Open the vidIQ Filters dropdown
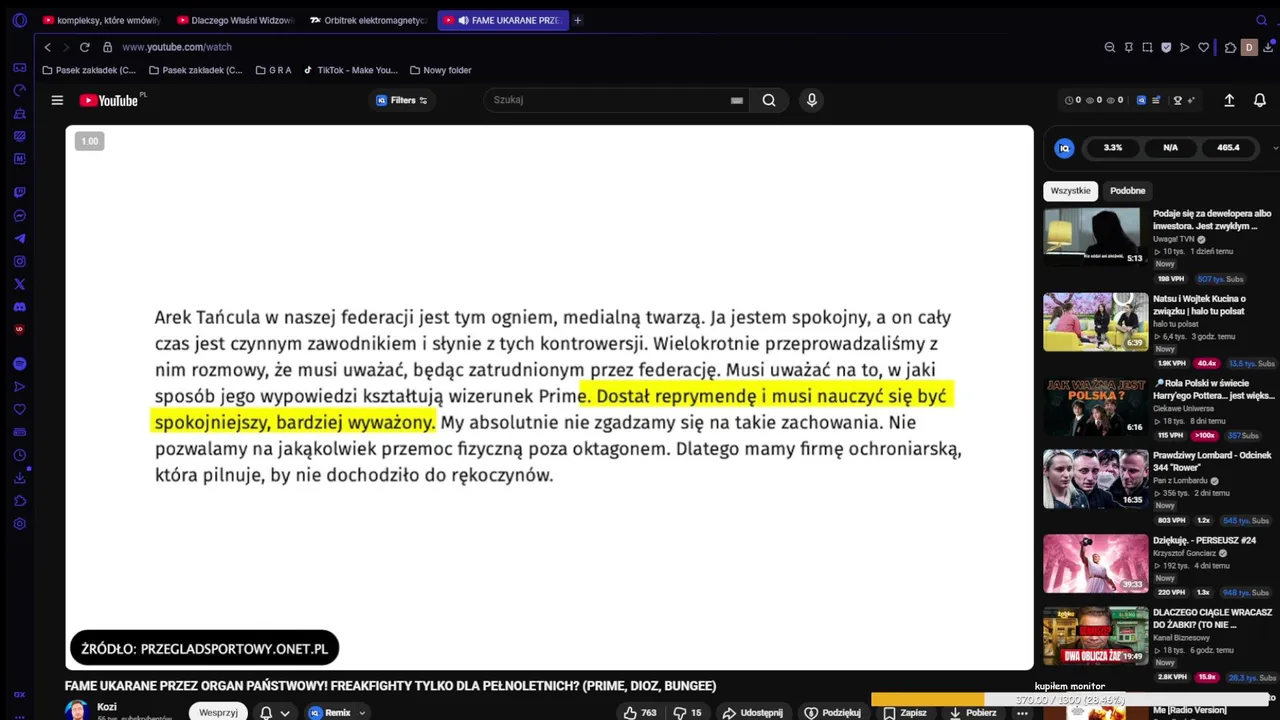This screenshot has width=1280, height=720. (402, 100)
